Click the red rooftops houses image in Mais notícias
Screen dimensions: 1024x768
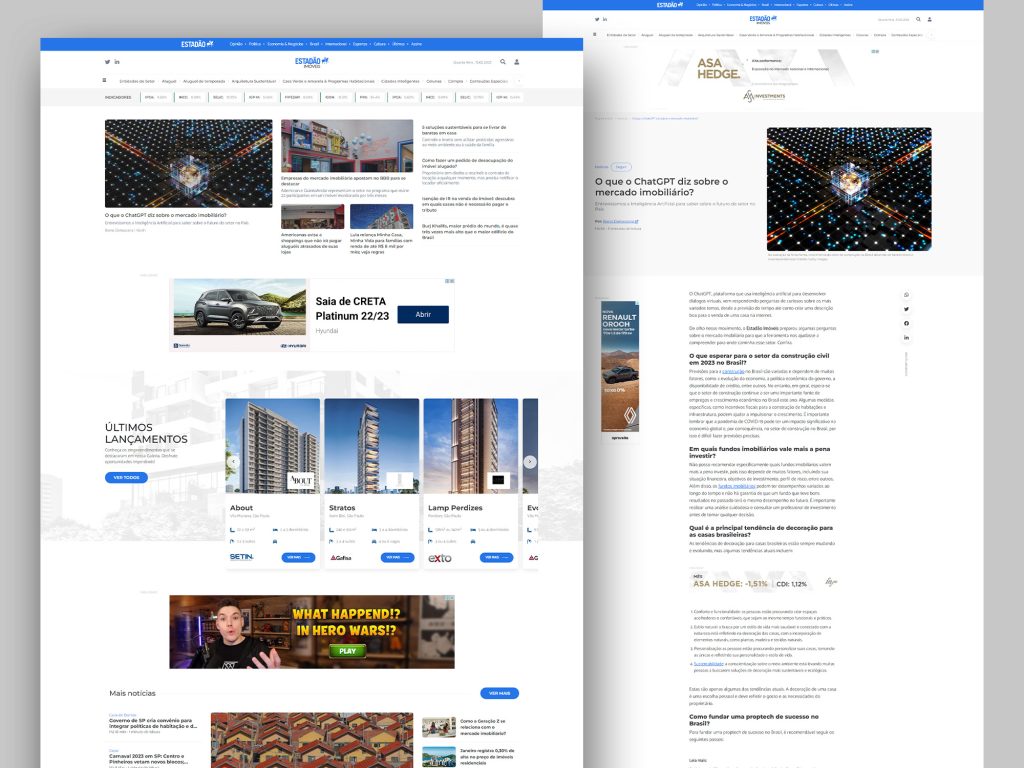point(312,740)
